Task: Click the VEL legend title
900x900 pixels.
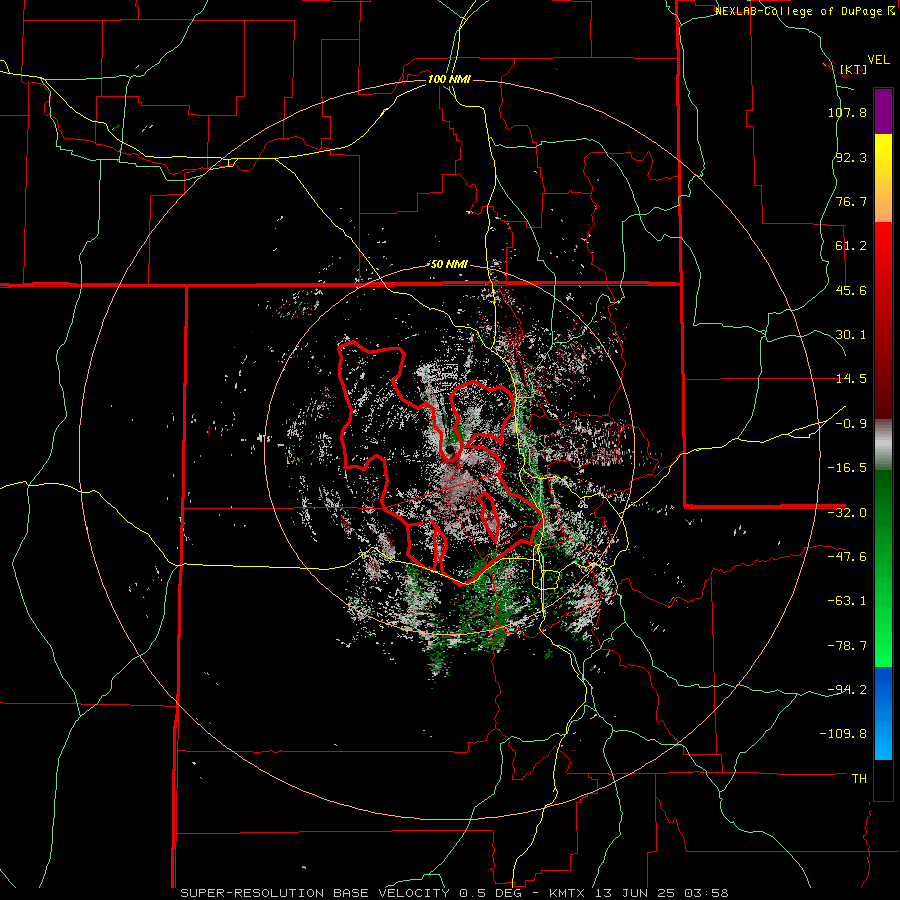Action: click(878, 60)
